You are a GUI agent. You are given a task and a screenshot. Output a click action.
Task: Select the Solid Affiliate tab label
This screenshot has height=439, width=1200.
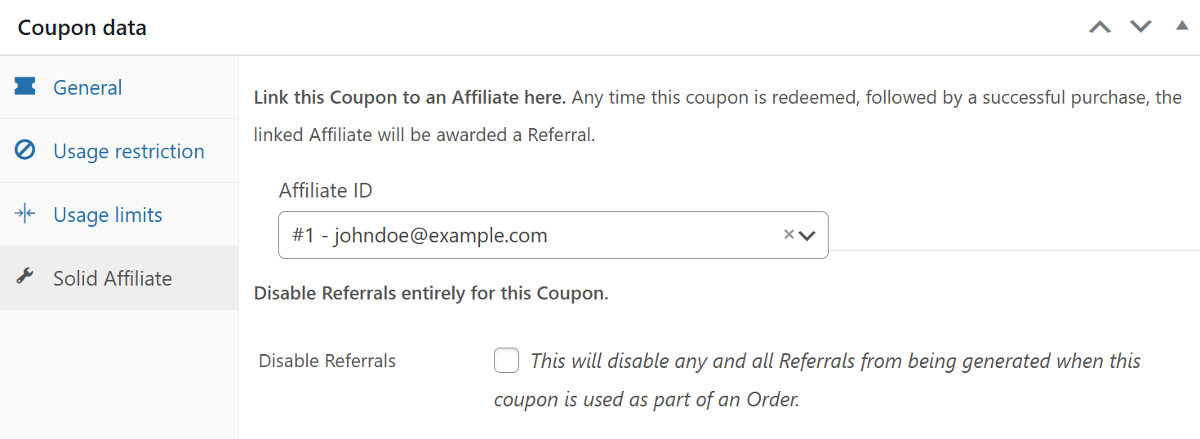[113, 278]
